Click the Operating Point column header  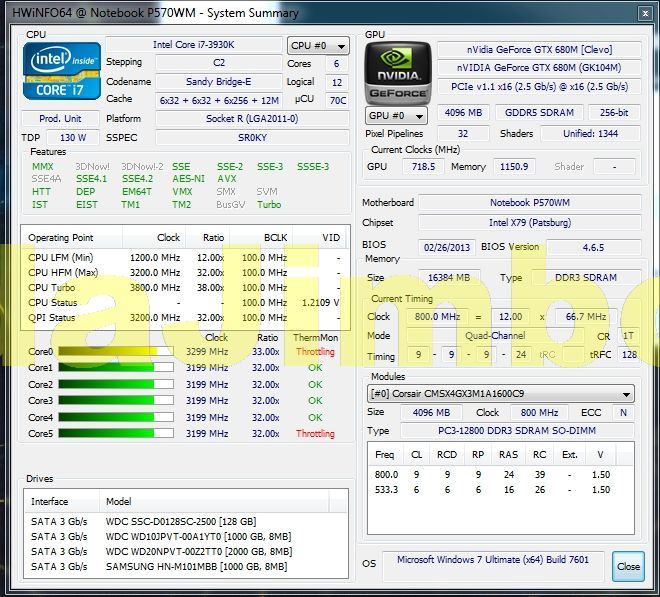pos(72,237)
